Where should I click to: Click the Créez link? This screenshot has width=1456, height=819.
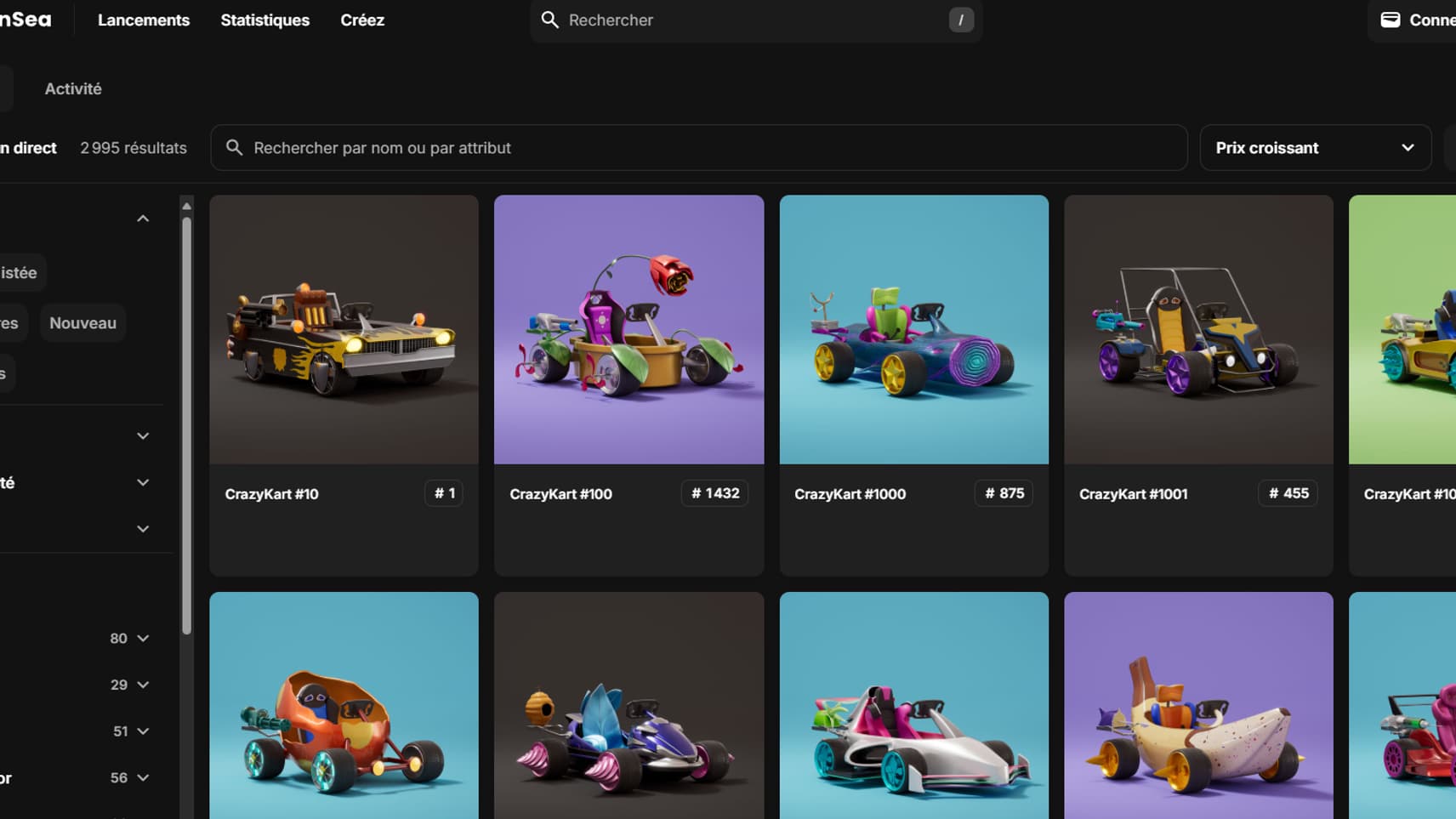pos(362,20)
